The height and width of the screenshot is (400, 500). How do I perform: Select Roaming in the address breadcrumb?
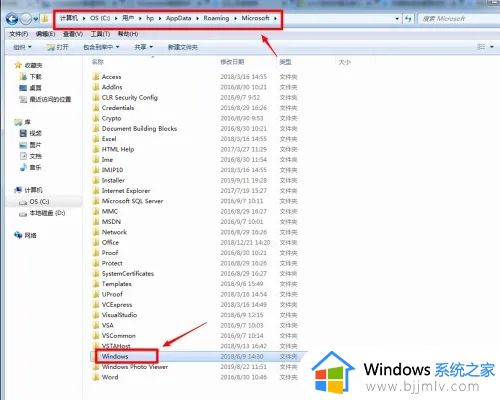216,18
